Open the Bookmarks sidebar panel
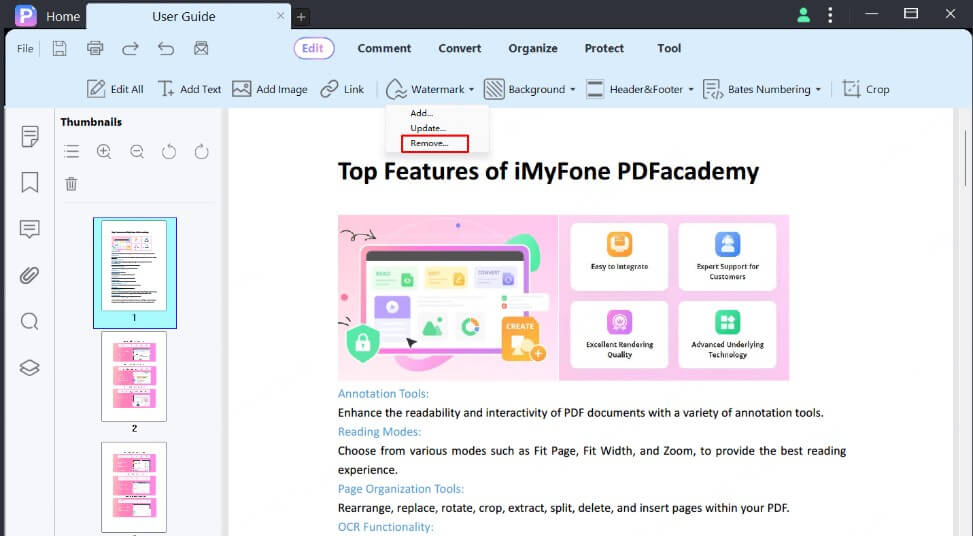 coord(29,182)
